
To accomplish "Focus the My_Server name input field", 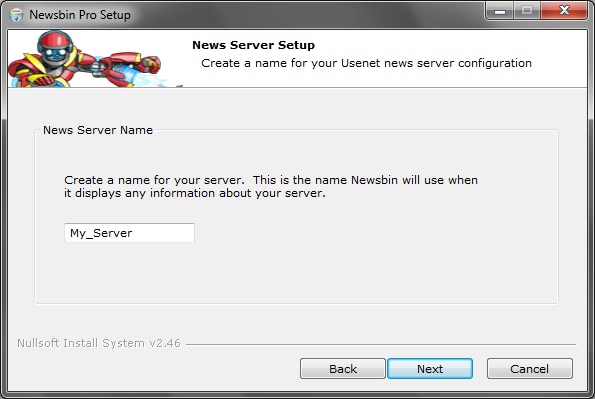I will click(129, 233).
